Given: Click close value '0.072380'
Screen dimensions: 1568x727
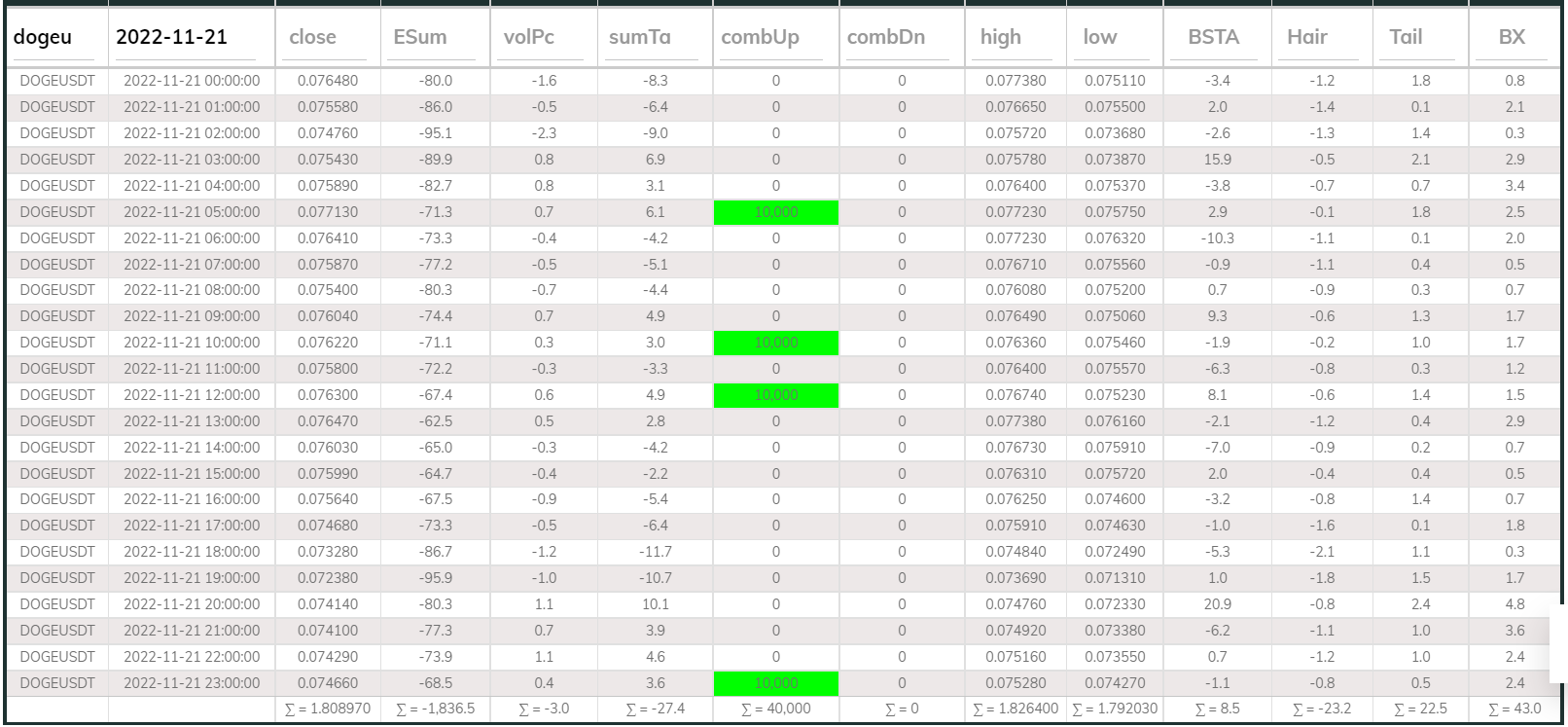Looking at the screenshot, I should (x=328, y=578).
